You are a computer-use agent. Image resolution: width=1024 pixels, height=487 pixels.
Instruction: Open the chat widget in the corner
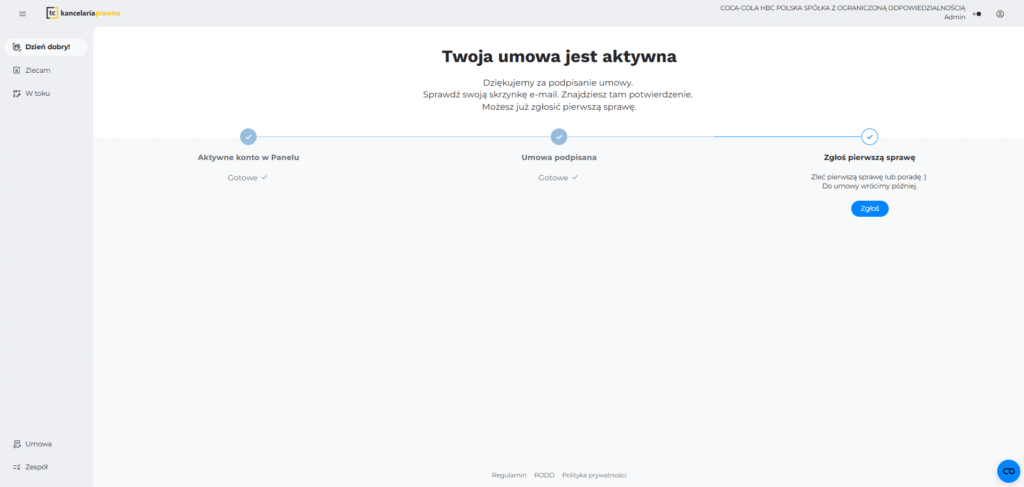1008,471
